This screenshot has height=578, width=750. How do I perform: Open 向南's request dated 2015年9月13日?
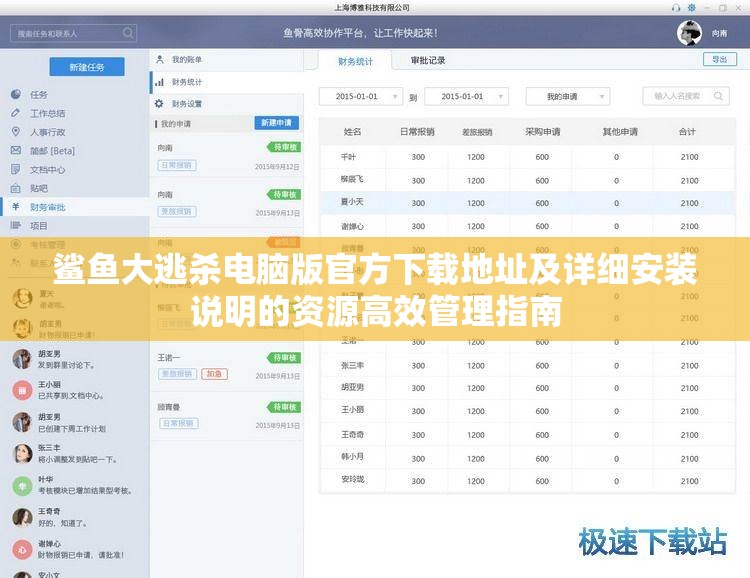[227, 202]
